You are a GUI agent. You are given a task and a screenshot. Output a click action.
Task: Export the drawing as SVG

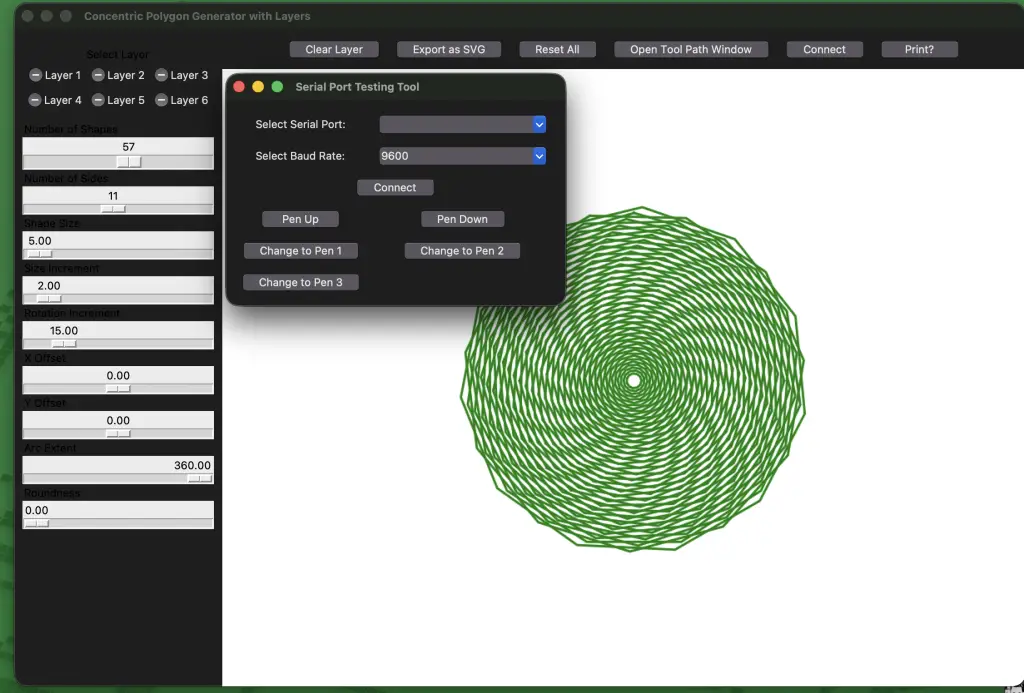(449, 50)
